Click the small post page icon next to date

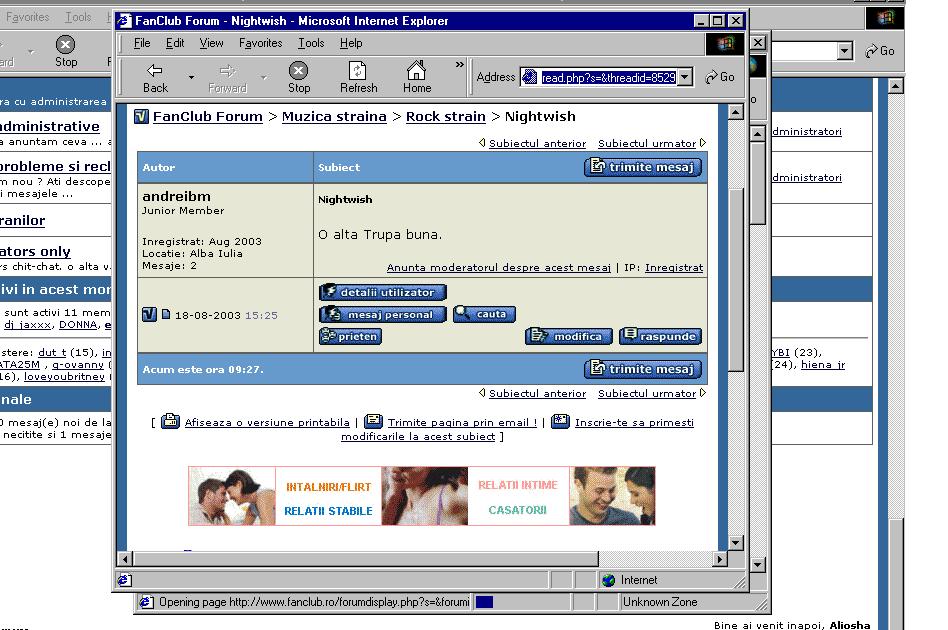[x=166, y=314]
